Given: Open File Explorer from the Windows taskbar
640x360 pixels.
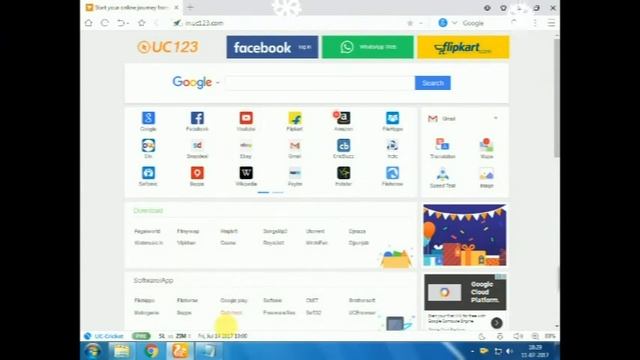Looking at the screenshot, I should click(x=122, y=351).
